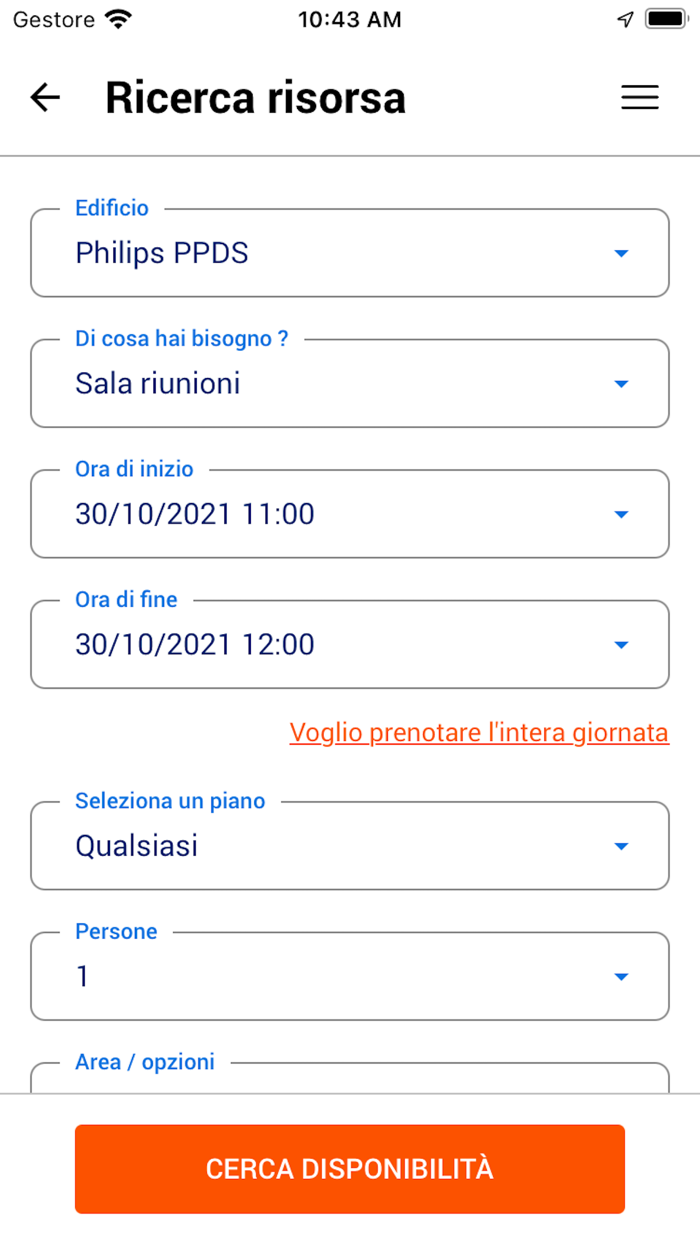
Task: Open the Persone dropdown arrow
Action: pos(621,977)
